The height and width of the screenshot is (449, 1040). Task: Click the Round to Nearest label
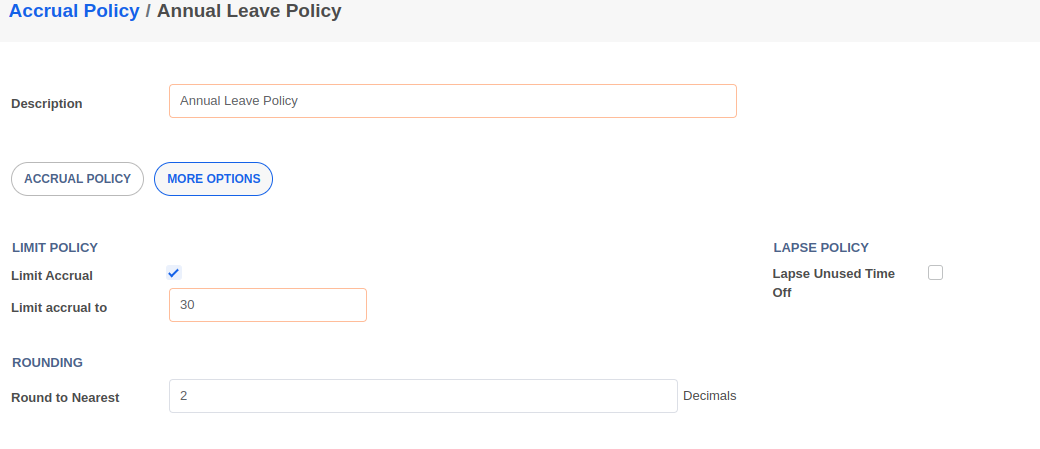pyautogui.click(x=65, y=398)
